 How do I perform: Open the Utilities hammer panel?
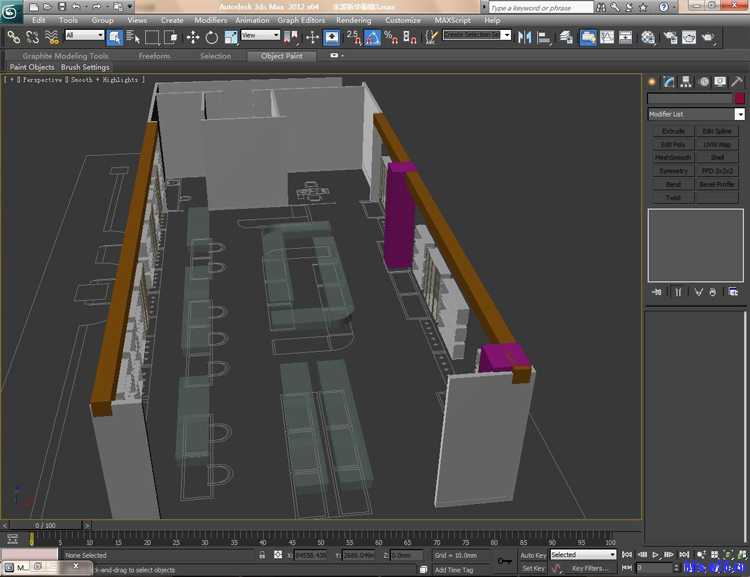tap(737, 82)
